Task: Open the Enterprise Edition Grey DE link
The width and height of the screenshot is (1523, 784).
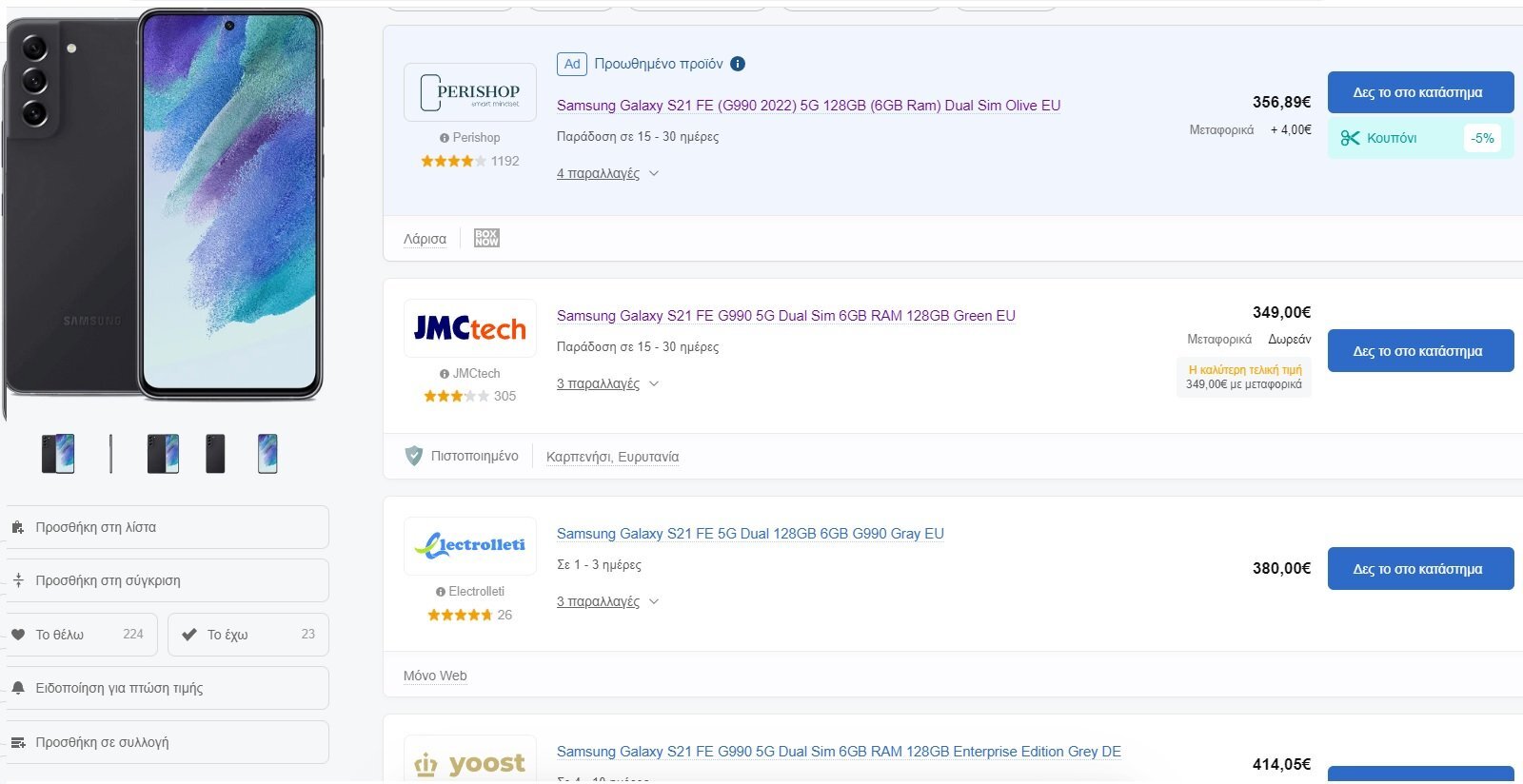Action: [x=839, y=752]
